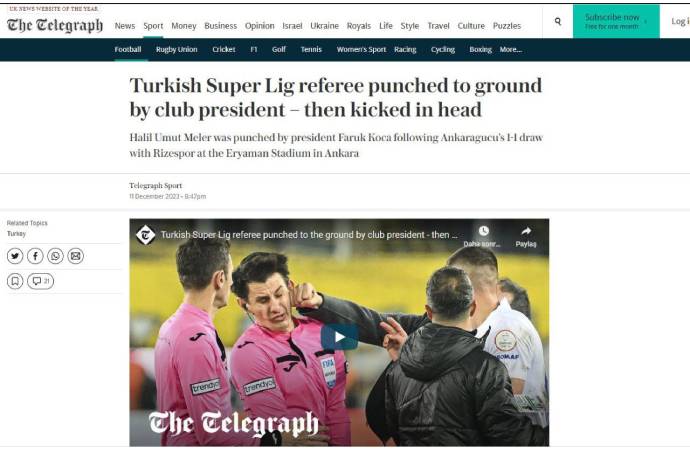Share article via WhatsApp icon
This screenshot has width=690, height=450.
(55, 256)
